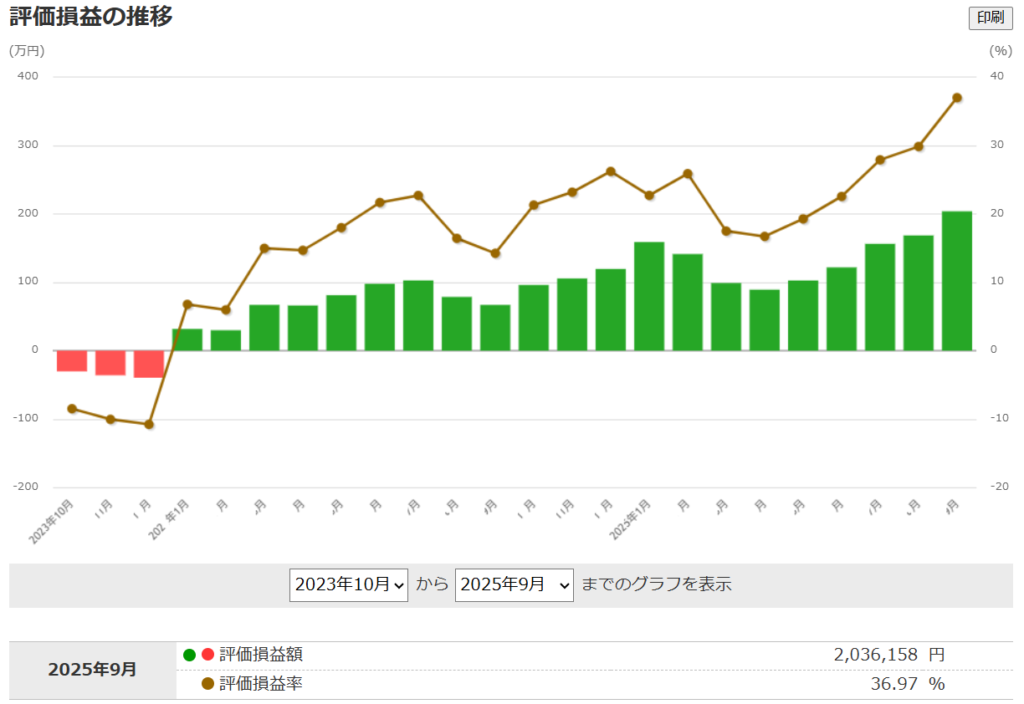Click the first line marker at 2023年10月
Viewport: 1024px width, 704px height.
[x=72, y=408]
